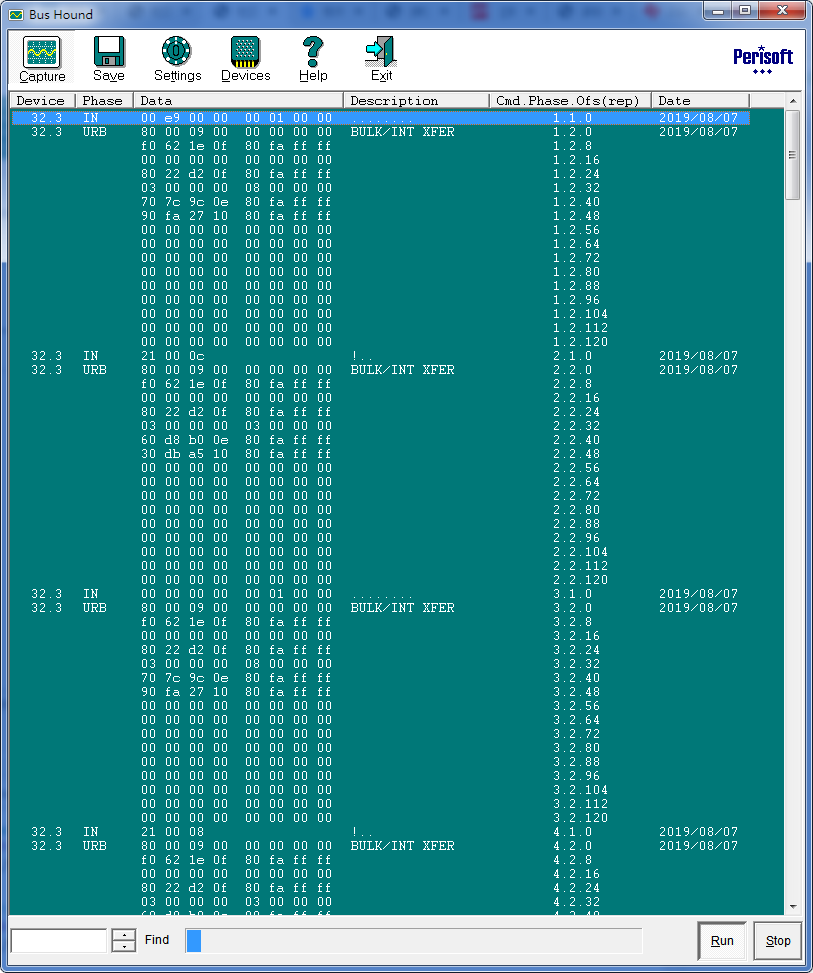Open the Settings dial icon

point(177,52)
